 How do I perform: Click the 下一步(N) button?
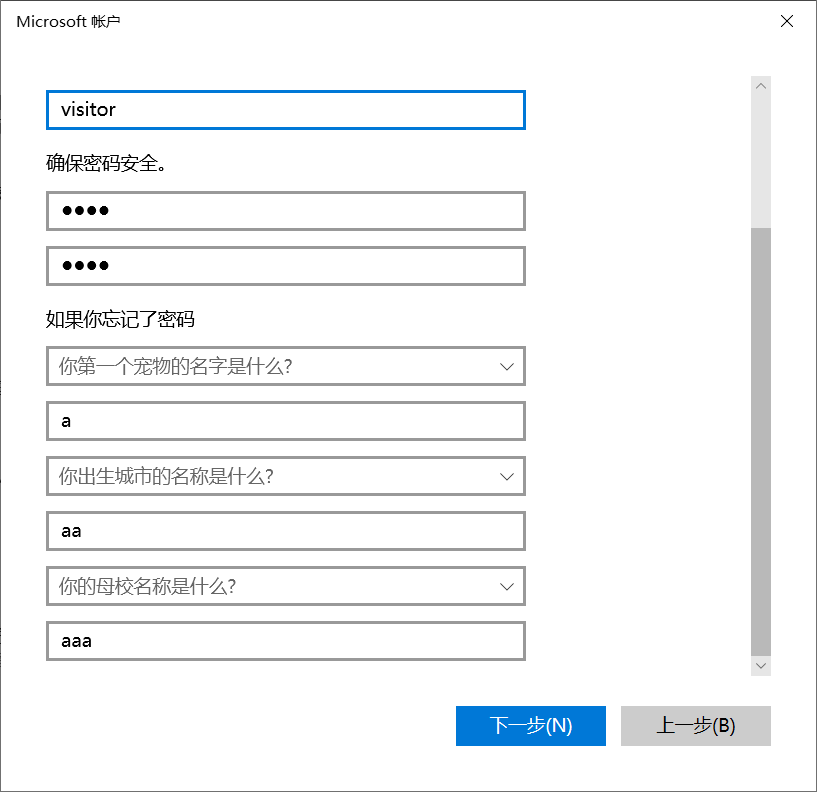[x=530, y=726]
